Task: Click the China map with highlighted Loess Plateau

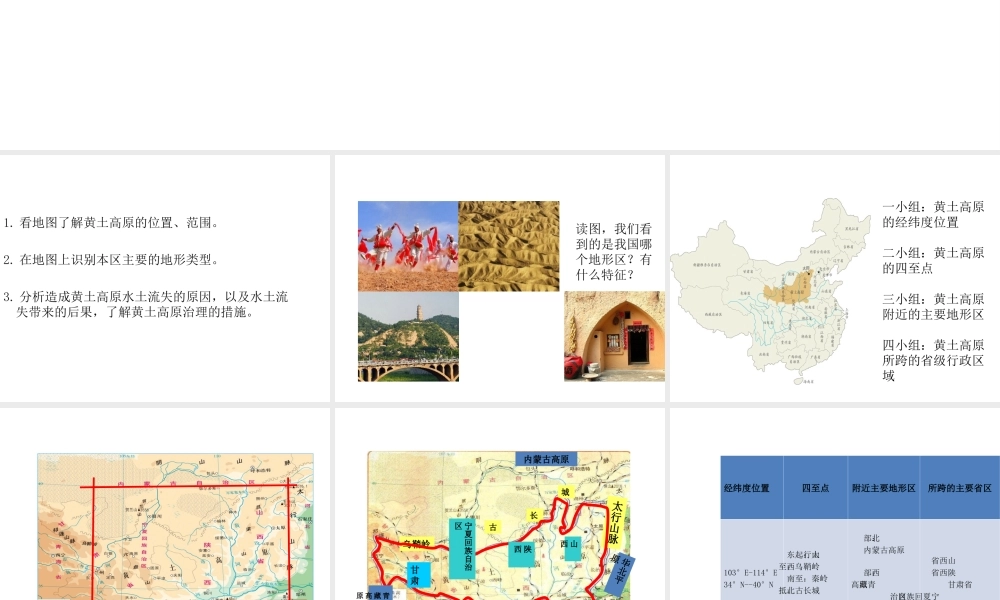Action: (x=770, y=291)
